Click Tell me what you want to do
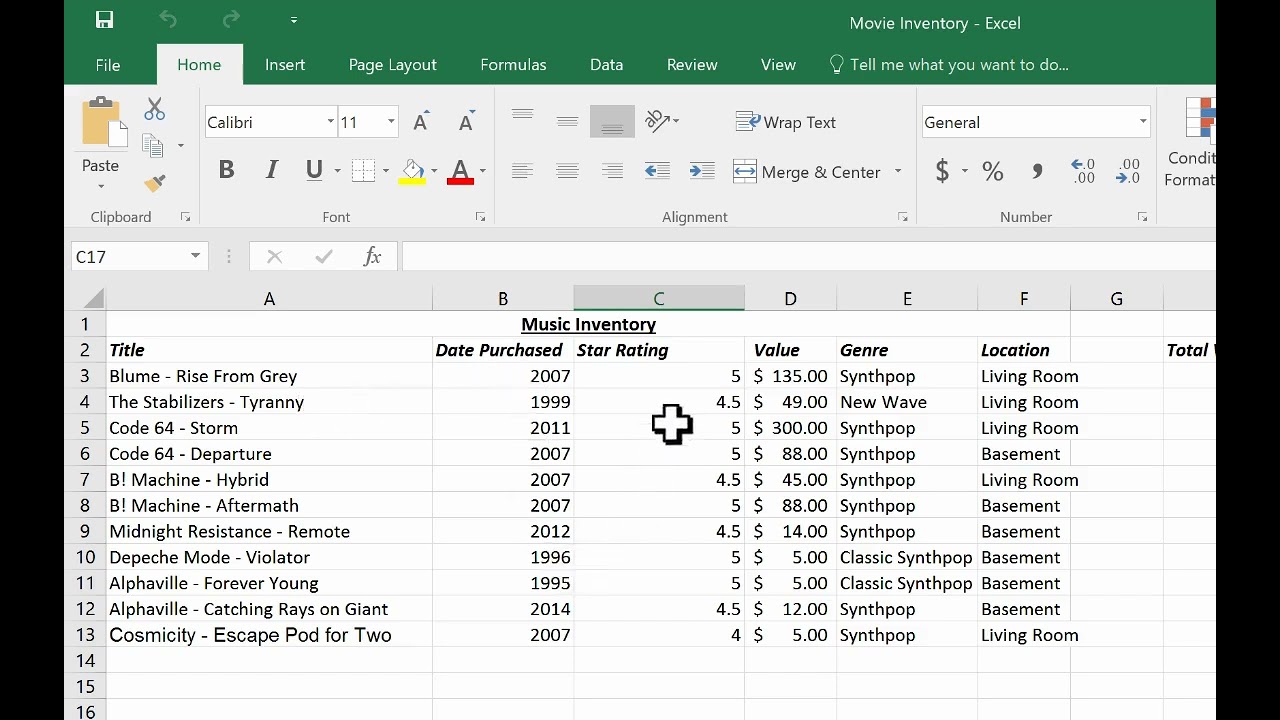This screenshot has width=1280, height=720. tap(949, 64)
